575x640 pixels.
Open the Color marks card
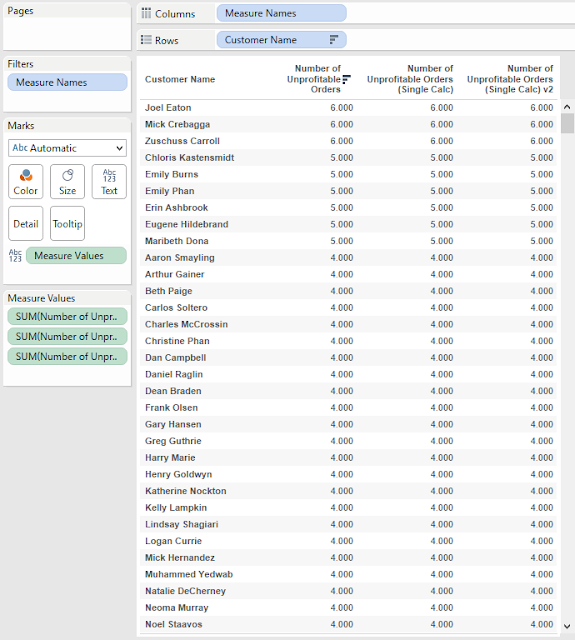click(x=25, y=182)
